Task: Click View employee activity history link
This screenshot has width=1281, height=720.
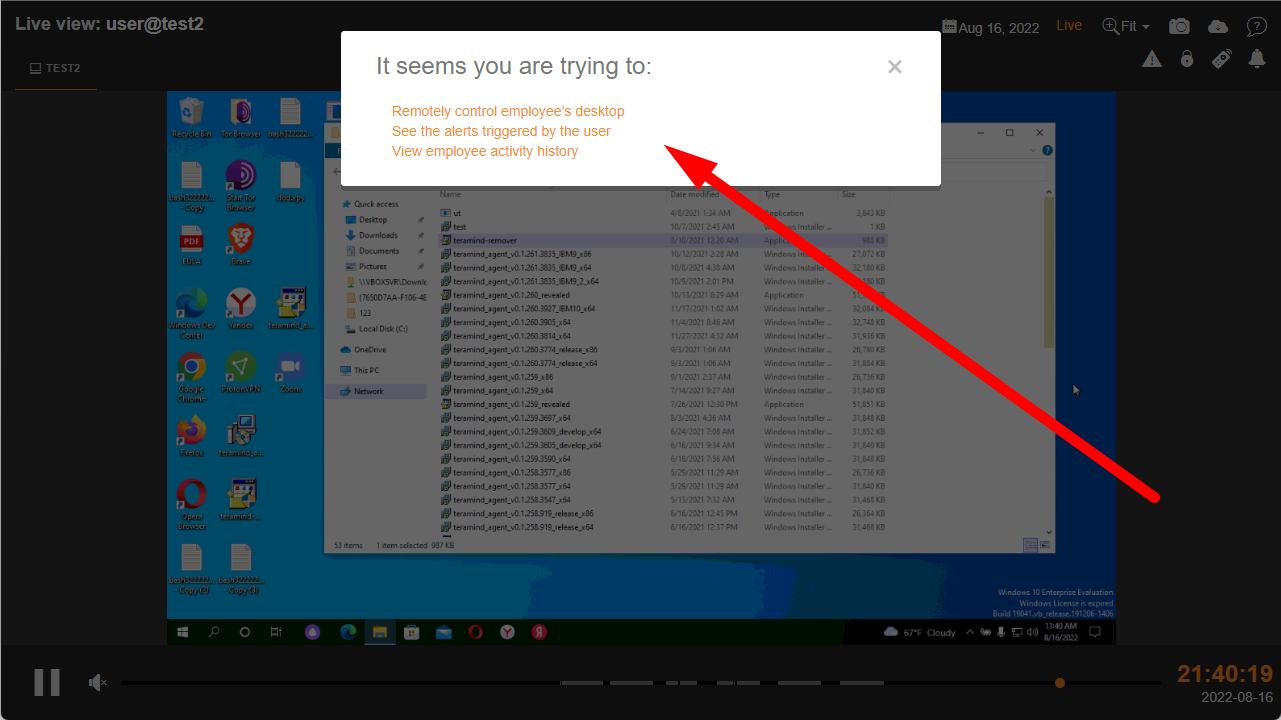Action: 485,151
